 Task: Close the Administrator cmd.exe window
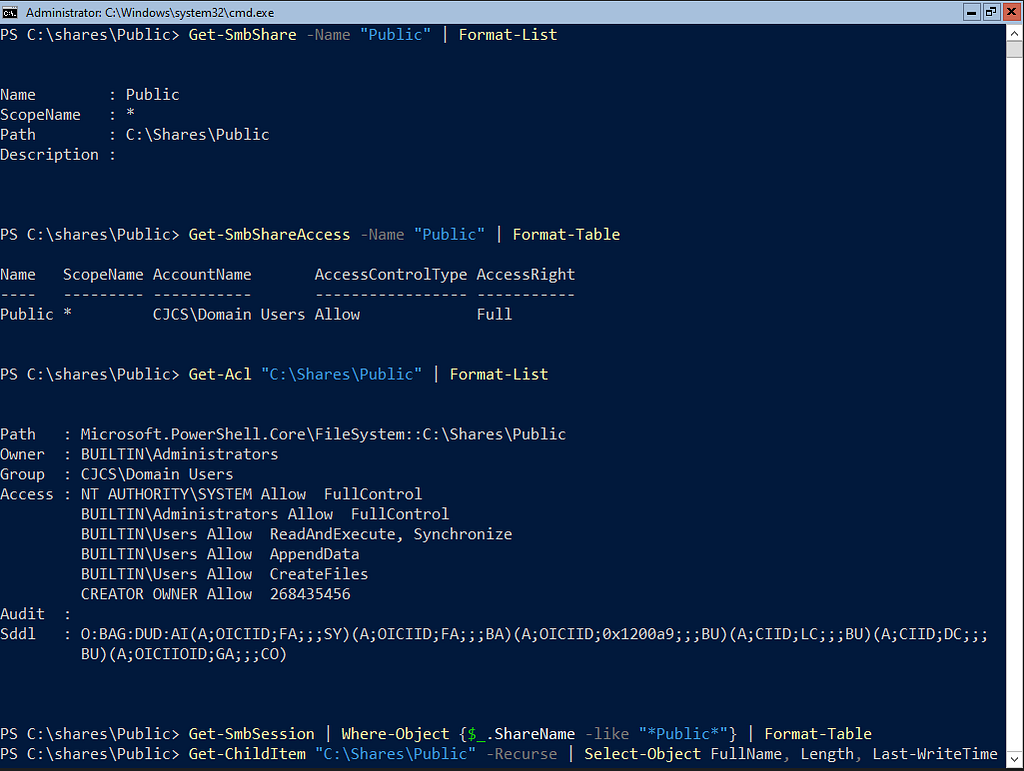(1012, 12)
